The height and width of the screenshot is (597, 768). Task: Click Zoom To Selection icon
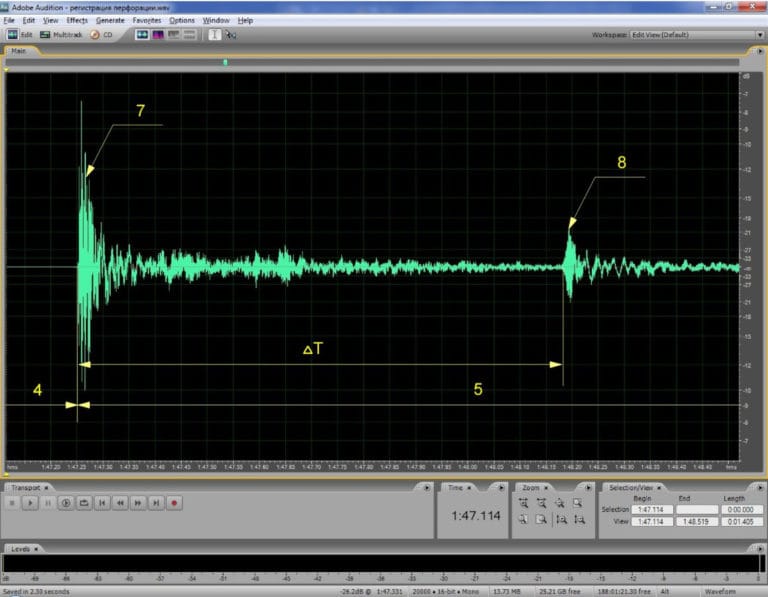coord(577,503)
